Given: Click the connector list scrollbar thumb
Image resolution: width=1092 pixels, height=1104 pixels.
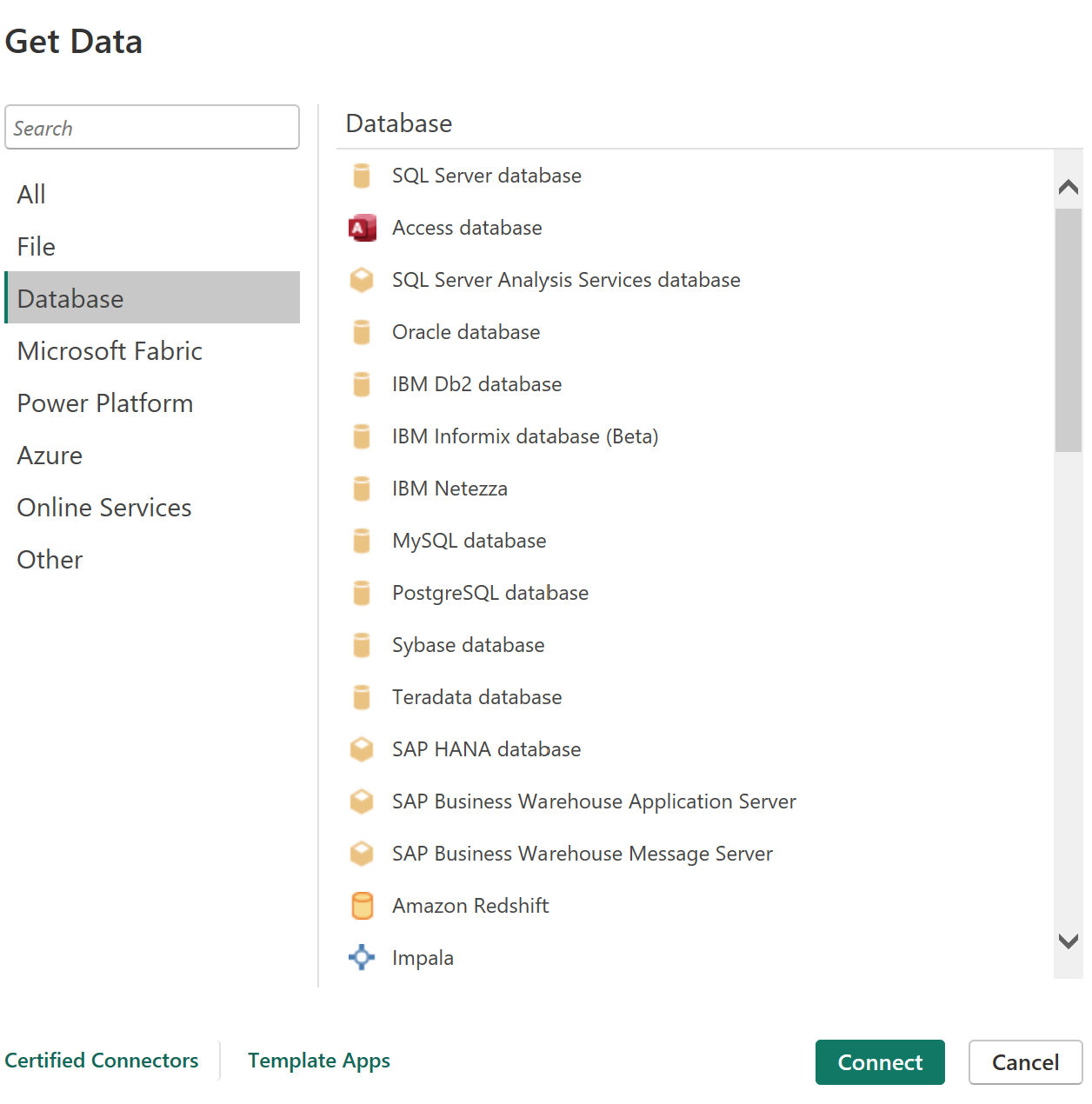Looking at the screenshot, I should pyautogui.click(x=1069, y=330).
